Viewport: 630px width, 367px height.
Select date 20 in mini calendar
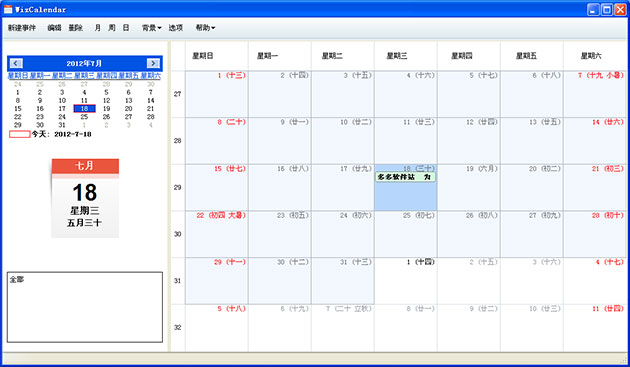(129, 109)
